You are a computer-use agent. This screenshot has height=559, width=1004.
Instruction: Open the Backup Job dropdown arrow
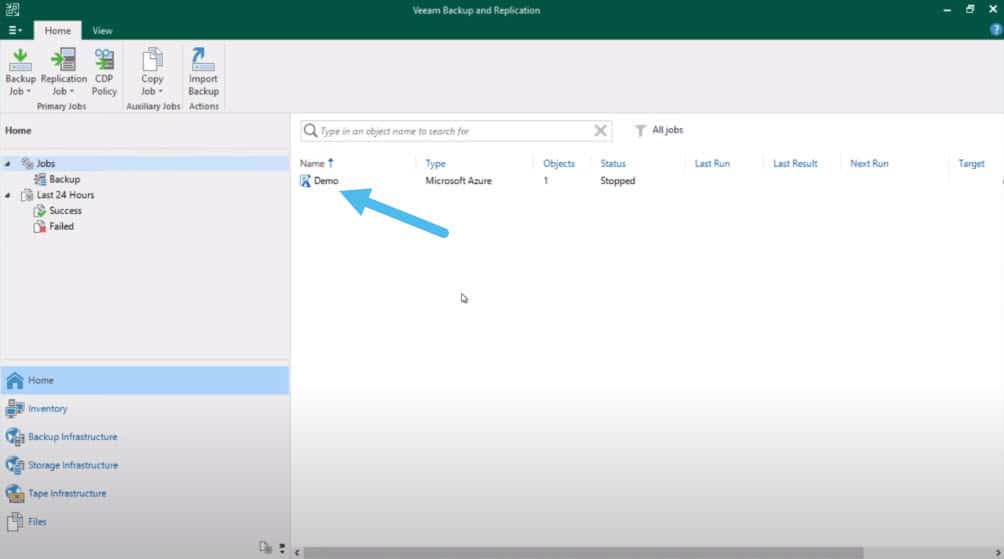pyautogui.click(x=28, y=92)
